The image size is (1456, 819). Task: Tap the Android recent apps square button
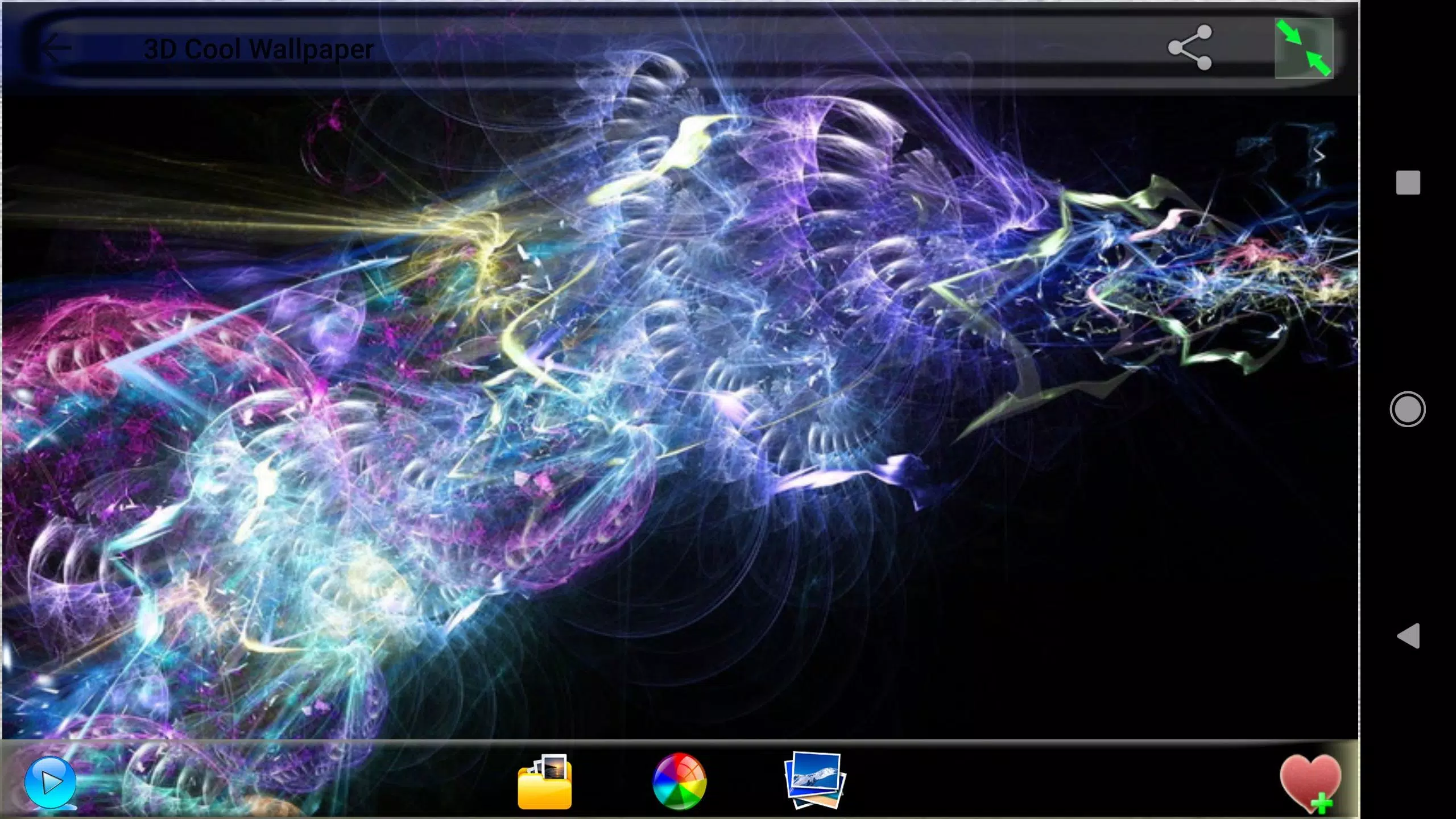point(1408,183)
